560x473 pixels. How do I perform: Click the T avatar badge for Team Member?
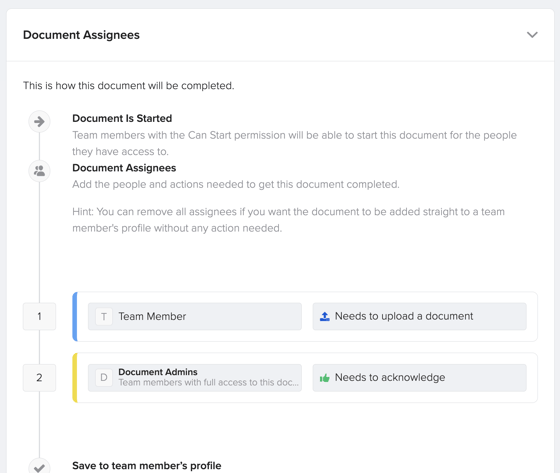[104, 317]
